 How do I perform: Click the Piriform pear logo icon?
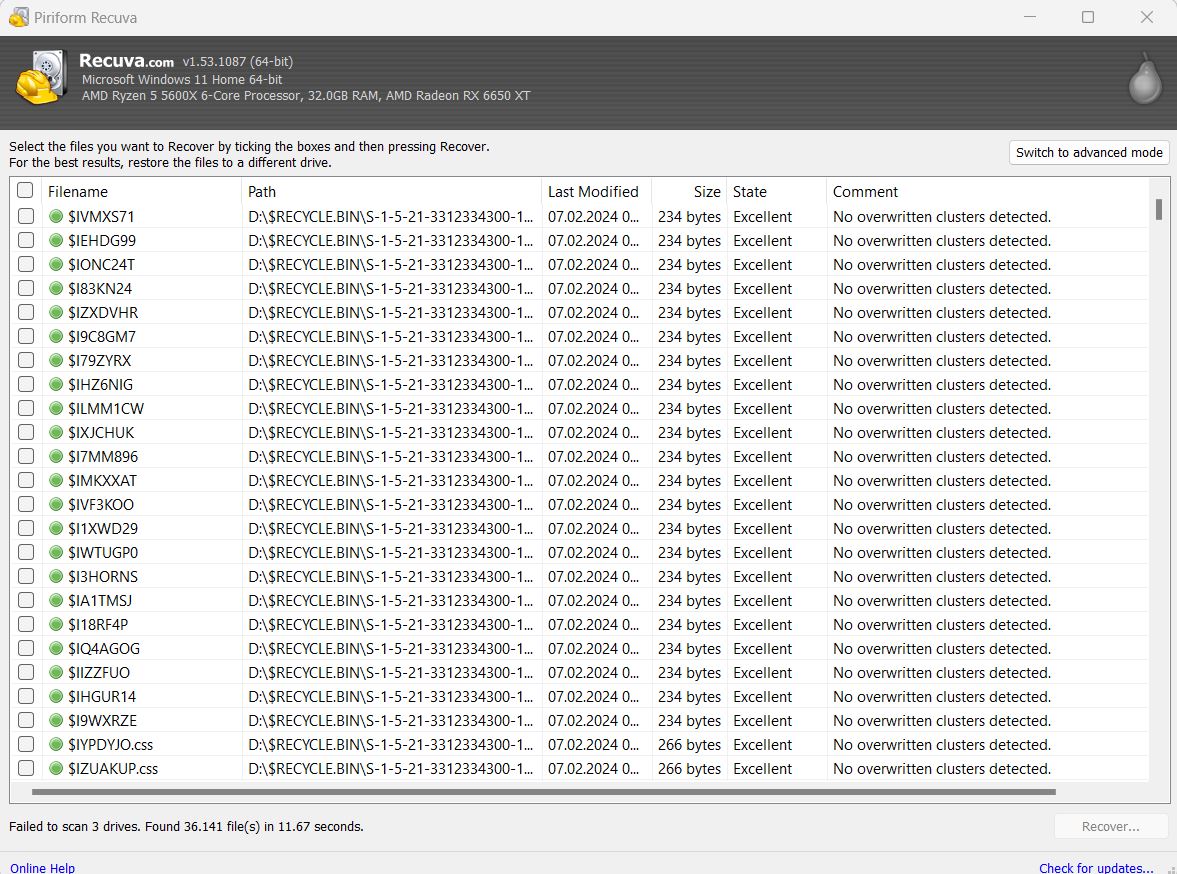[x=1145, y=78]
